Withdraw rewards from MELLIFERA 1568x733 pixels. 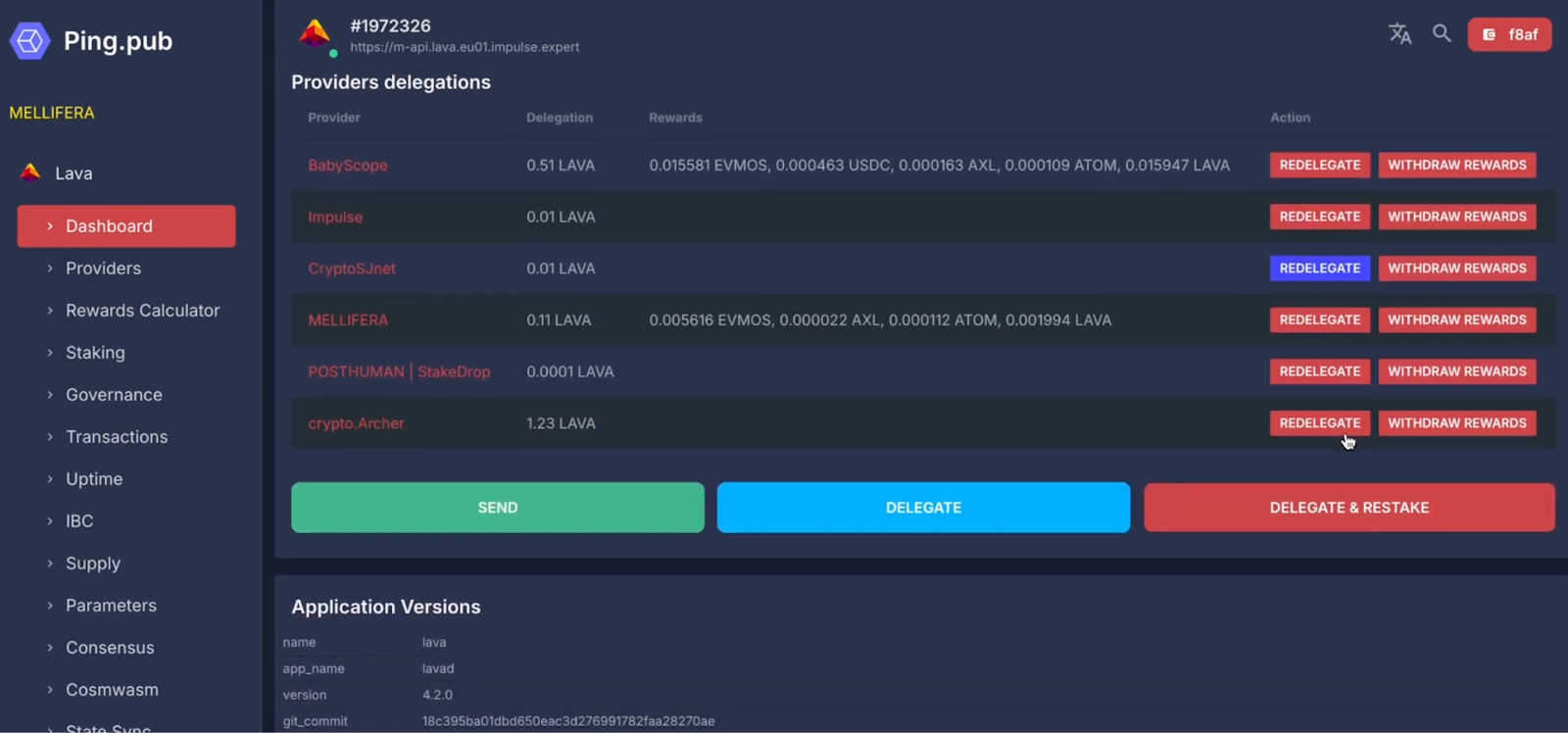(x=1457, y=320)
